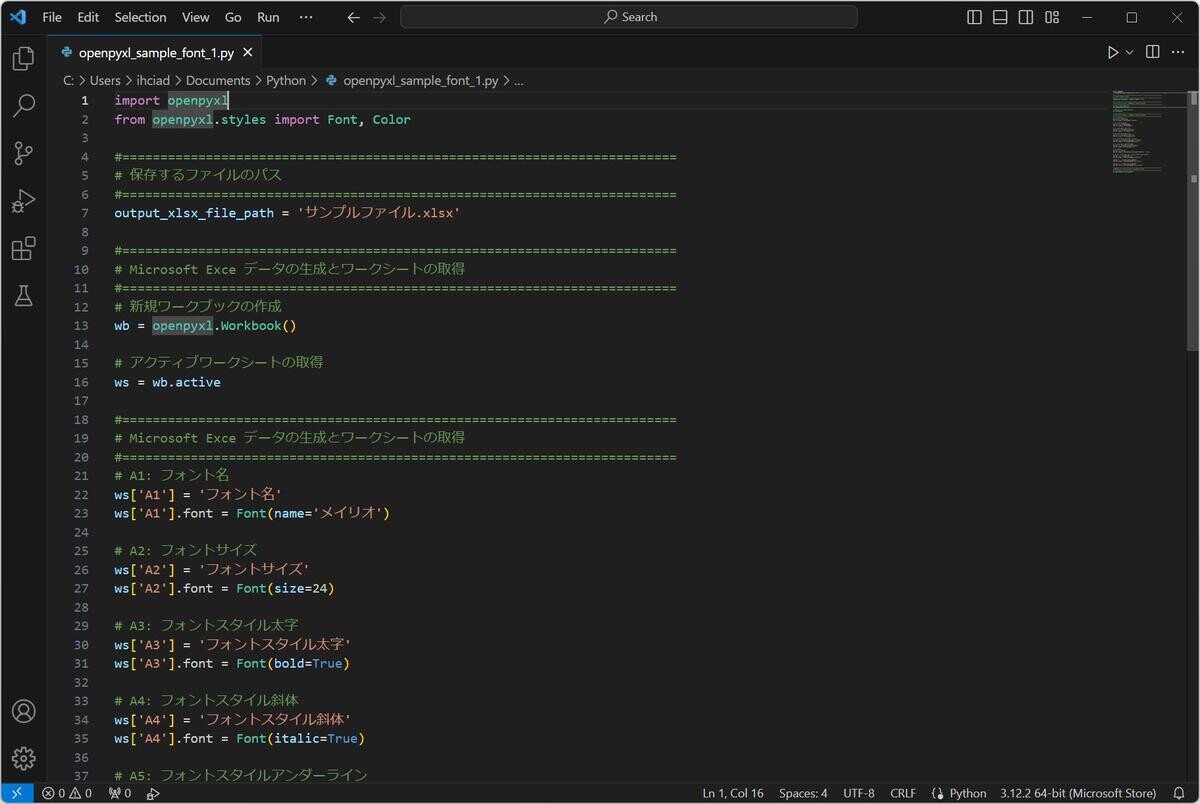Open the Extensions view

point(23,248)
